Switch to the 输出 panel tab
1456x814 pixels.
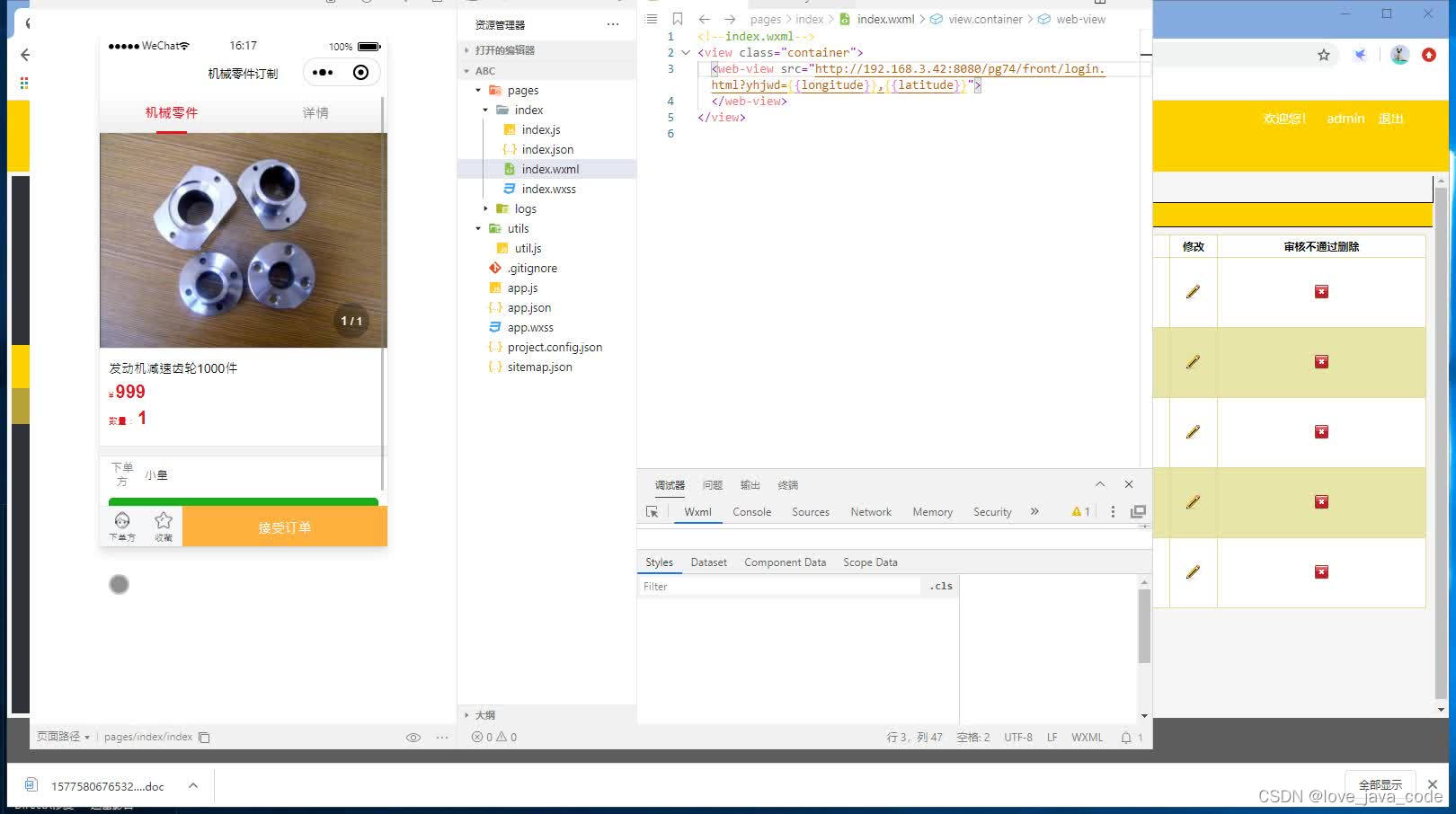click(x=750, y=485)
